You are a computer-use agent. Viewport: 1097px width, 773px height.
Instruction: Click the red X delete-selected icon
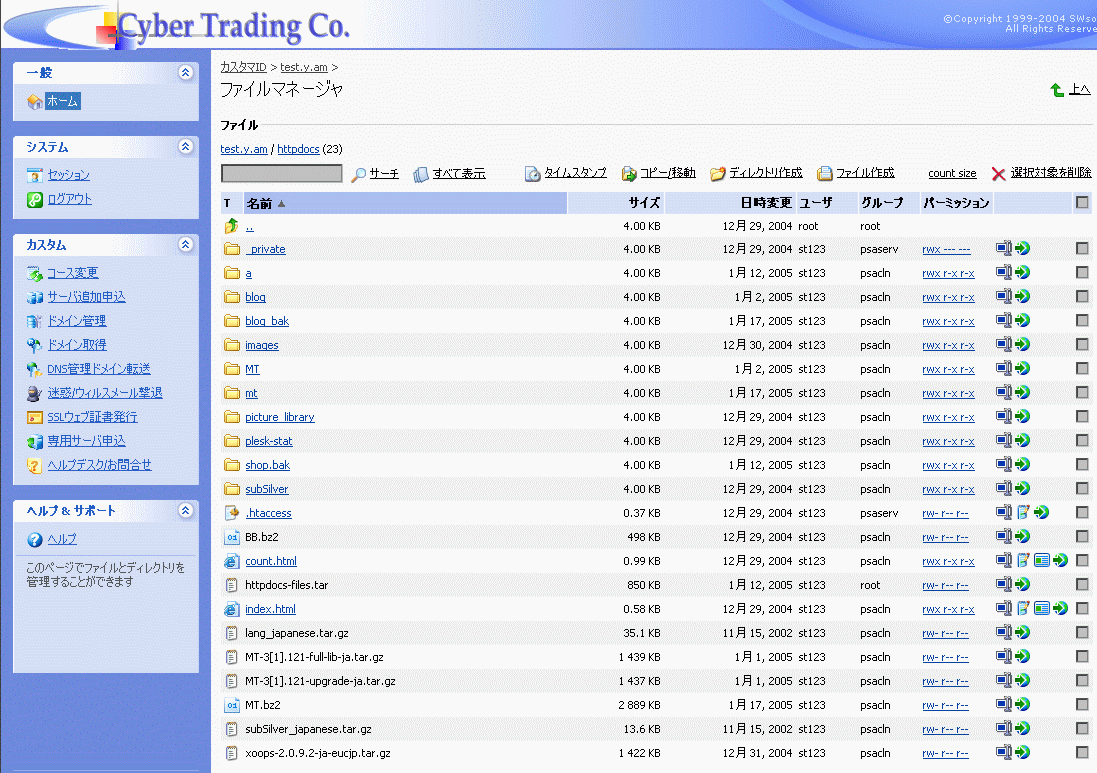click(x=998, y=174)
